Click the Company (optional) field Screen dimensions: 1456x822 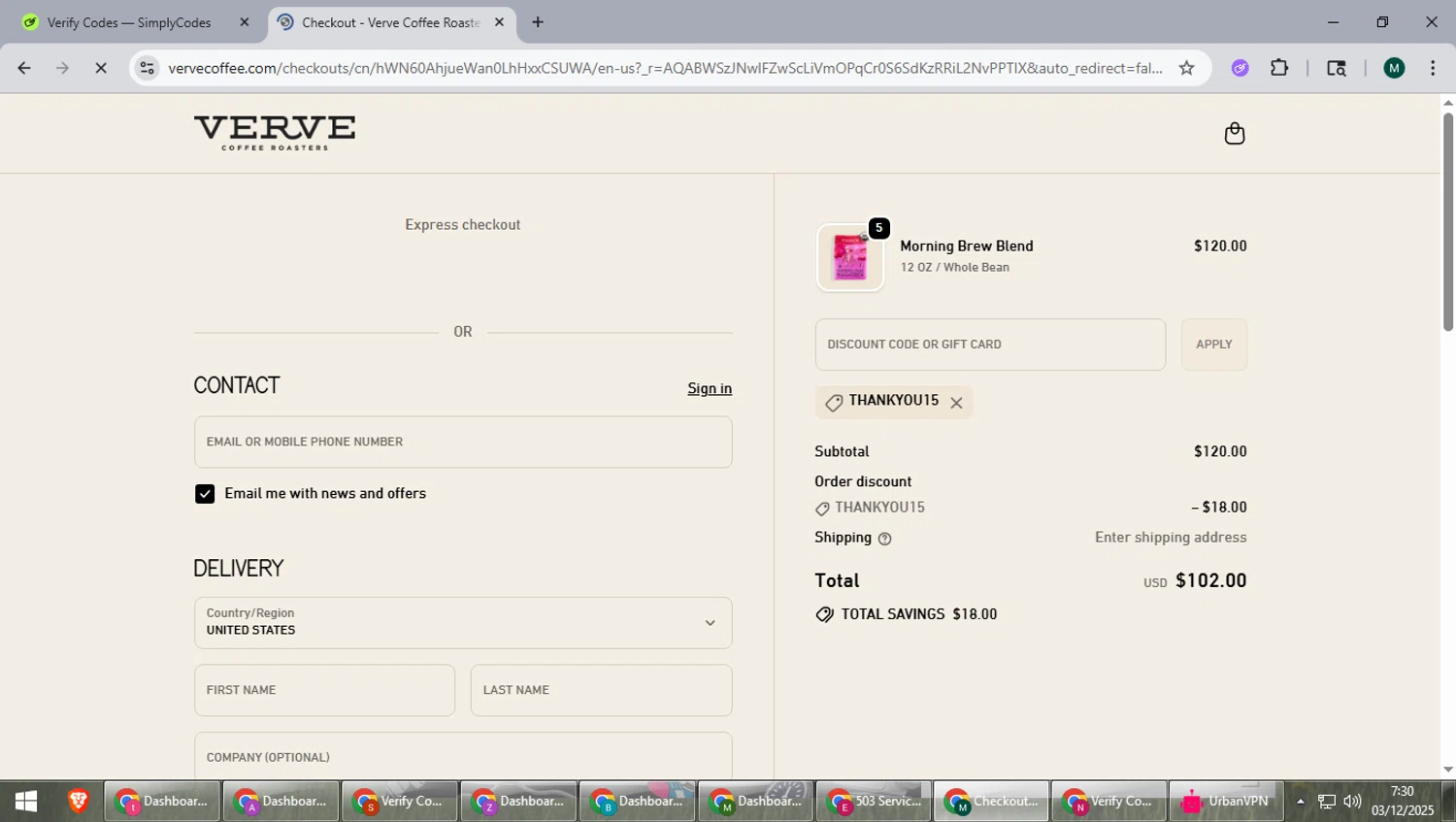coord(463,757)
